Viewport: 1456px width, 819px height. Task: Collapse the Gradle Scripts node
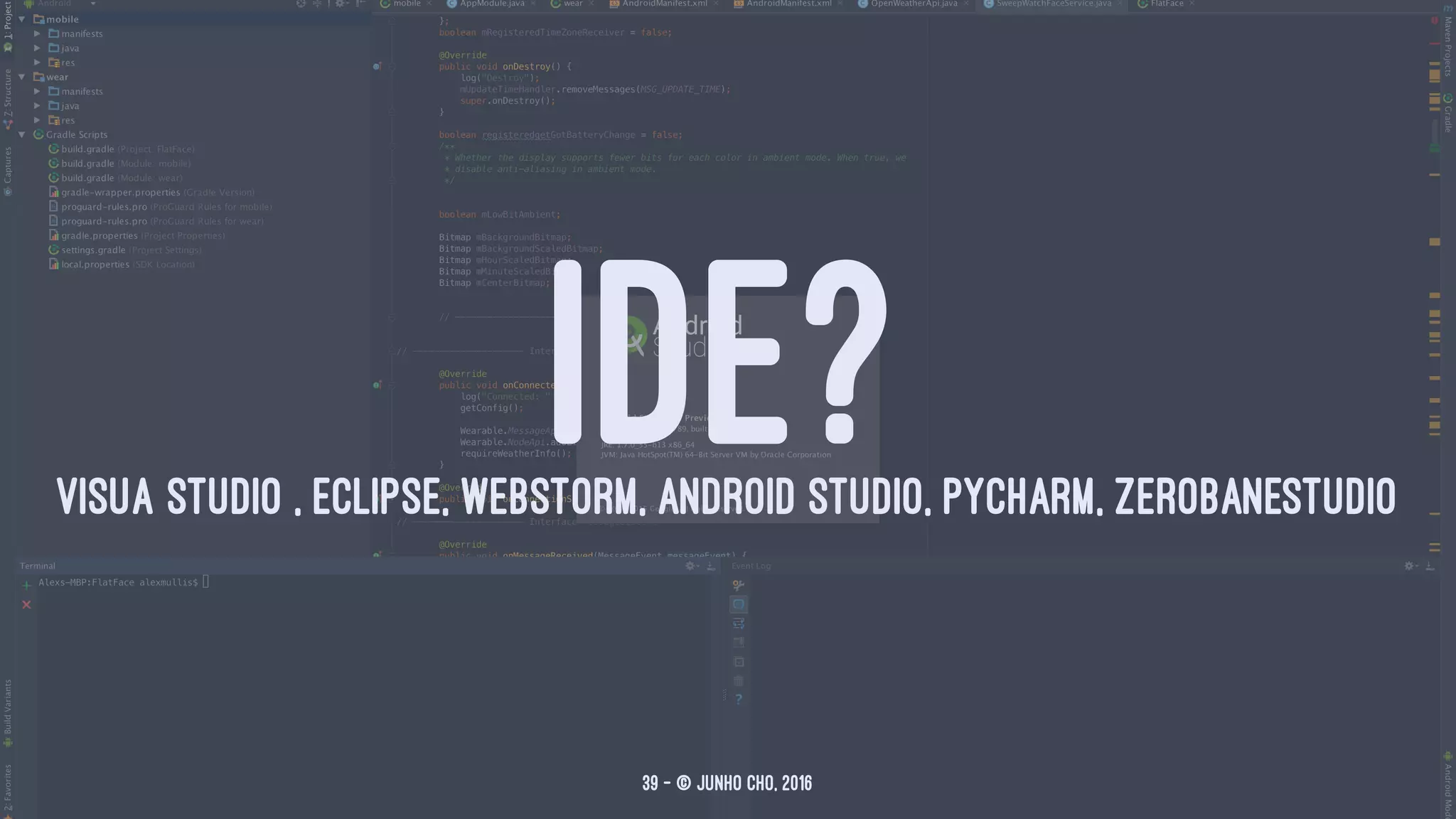21,134
